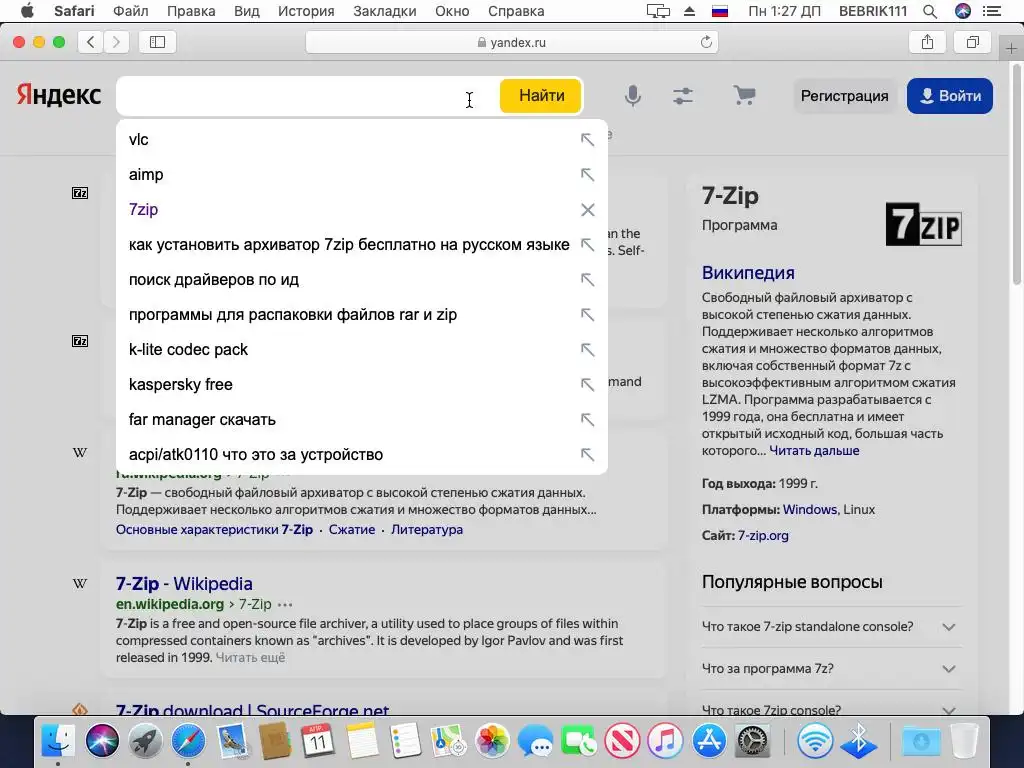Open Finder in the Dock

pyautogui.click(x=58, y=741)
